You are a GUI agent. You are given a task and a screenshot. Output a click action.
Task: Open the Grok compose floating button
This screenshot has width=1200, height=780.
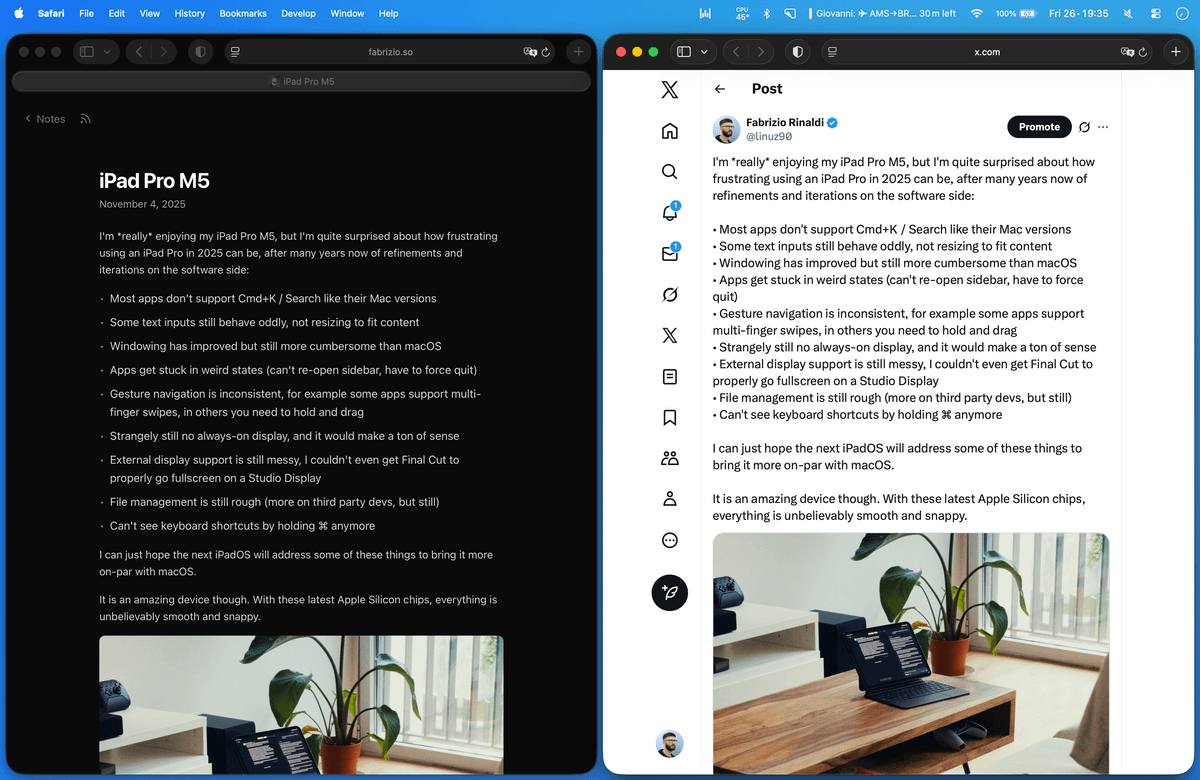(x=669, y=592)
